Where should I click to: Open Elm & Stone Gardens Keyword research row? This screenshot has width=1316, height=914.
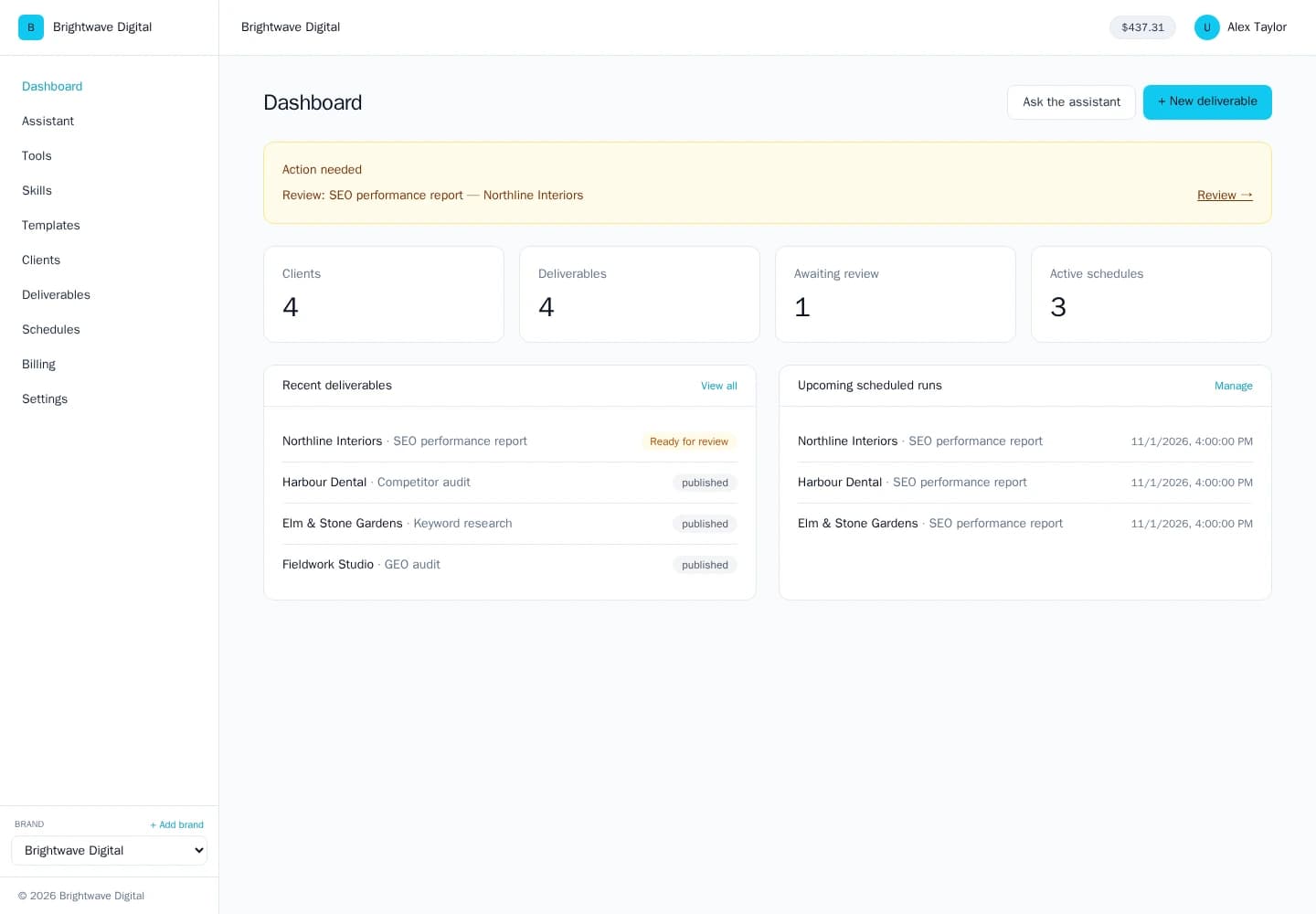(x=510, y=524)
